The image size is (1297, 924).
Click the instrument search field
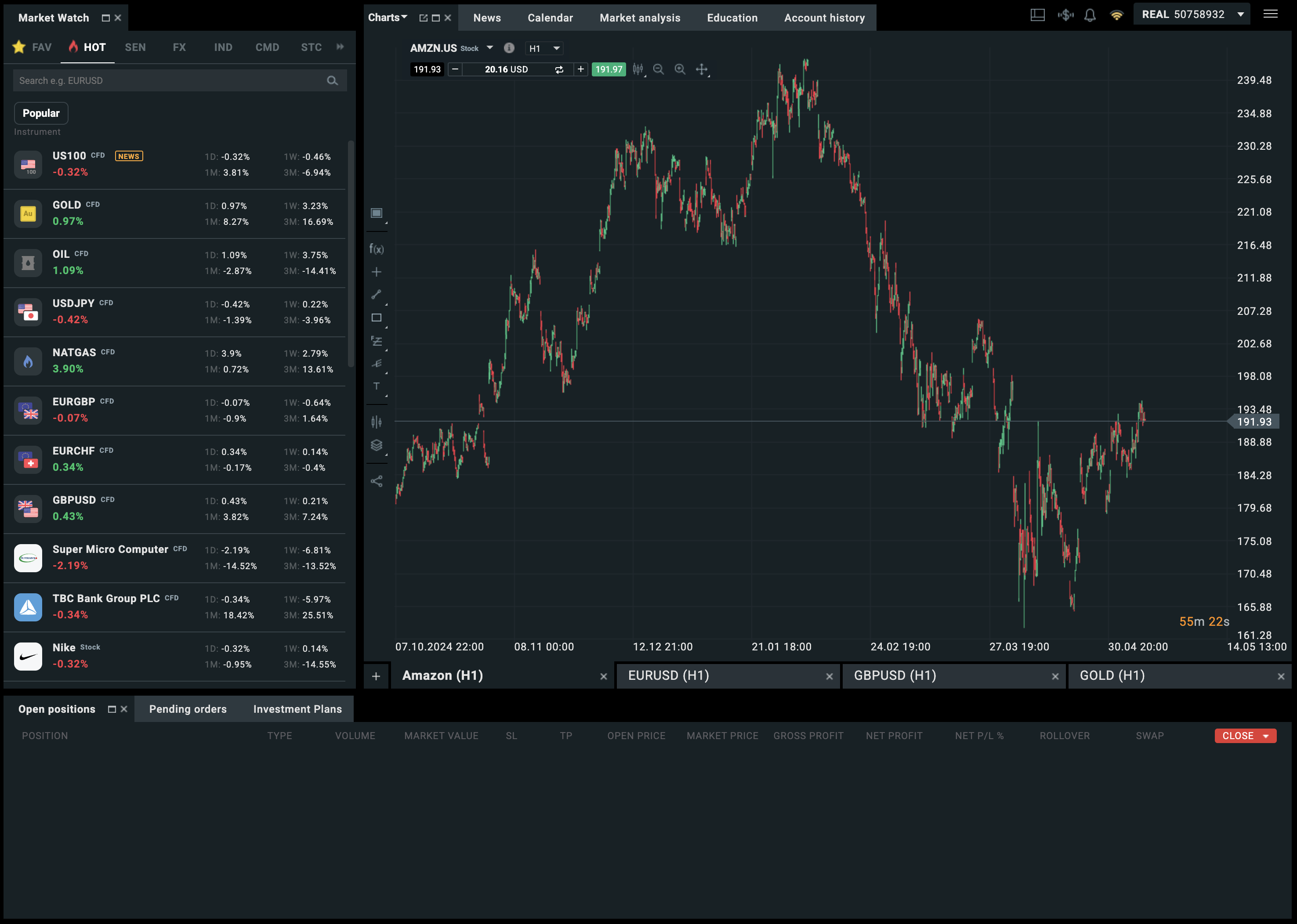pos(171,80)
